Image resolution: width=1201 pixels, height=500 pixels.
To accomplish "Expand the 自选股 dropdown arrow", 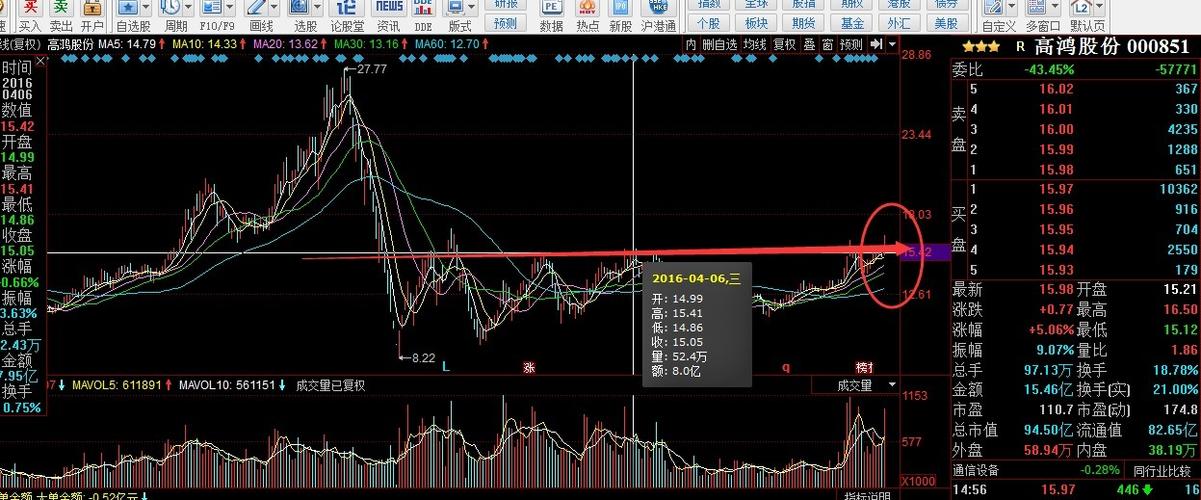I will (147, 6).
